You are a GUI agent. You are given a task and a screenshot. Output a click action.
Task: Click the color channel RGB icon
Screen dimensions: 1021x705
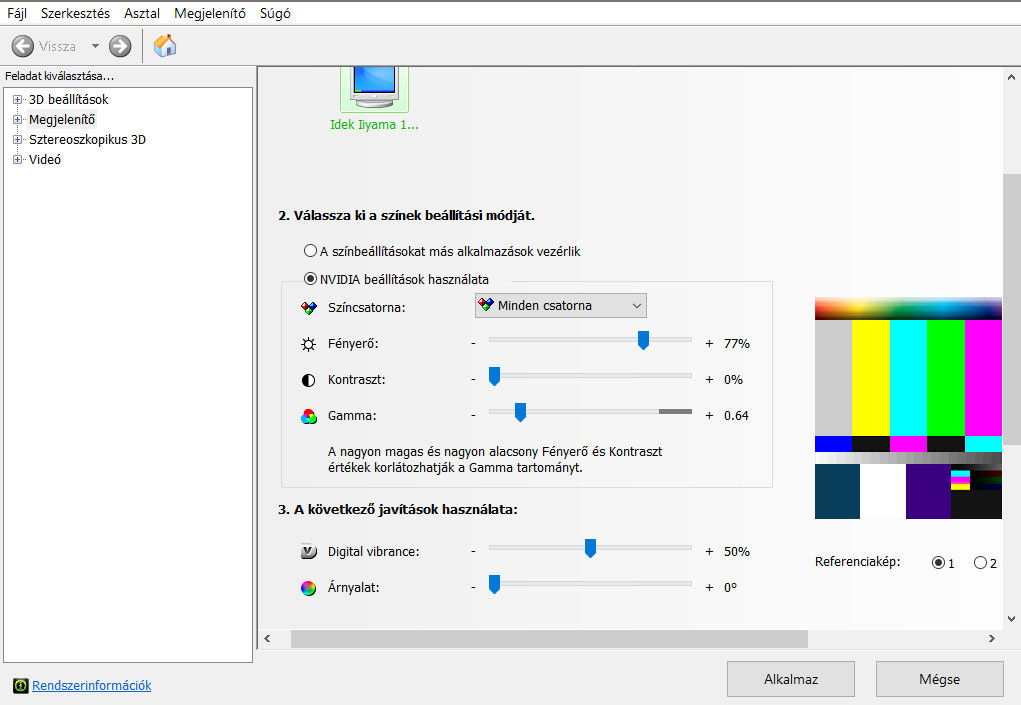pos(309,308)
